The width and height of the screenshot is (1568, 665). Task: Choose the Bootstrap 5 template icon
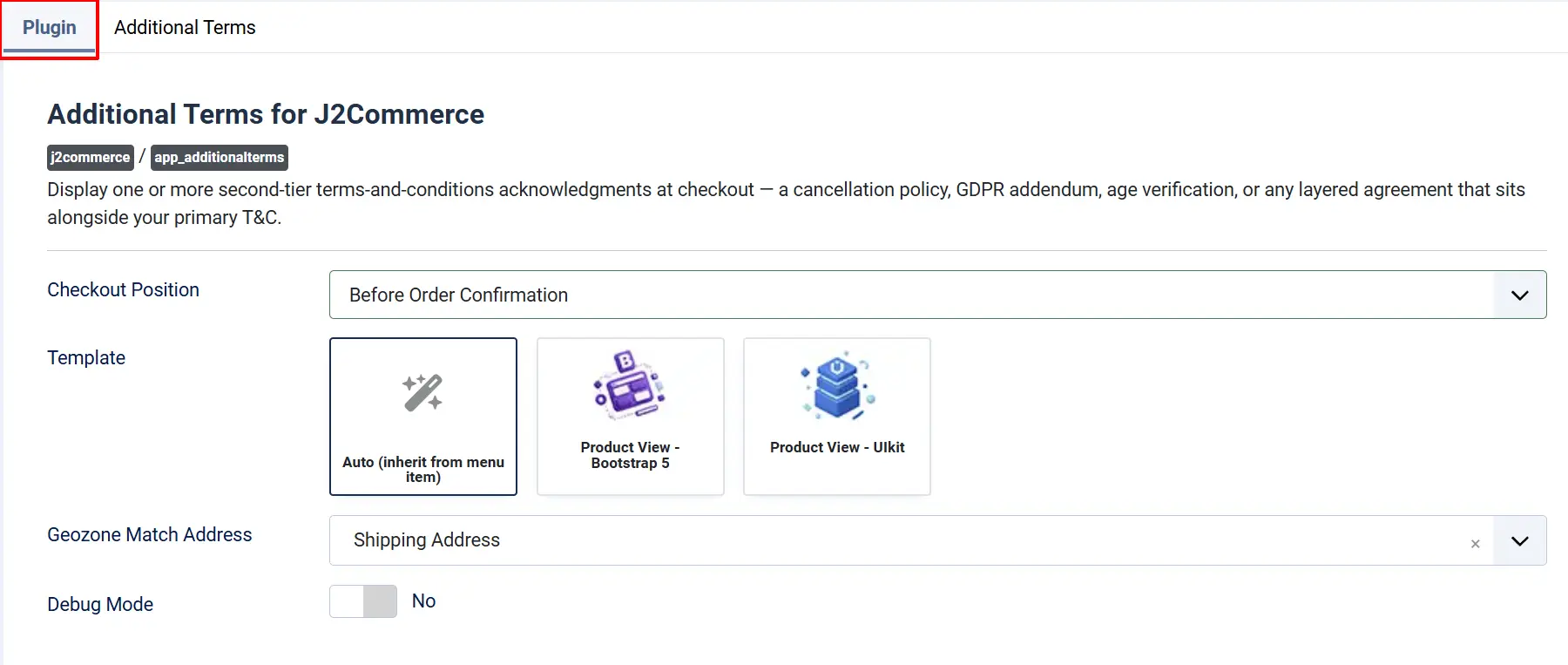(630, 383)
